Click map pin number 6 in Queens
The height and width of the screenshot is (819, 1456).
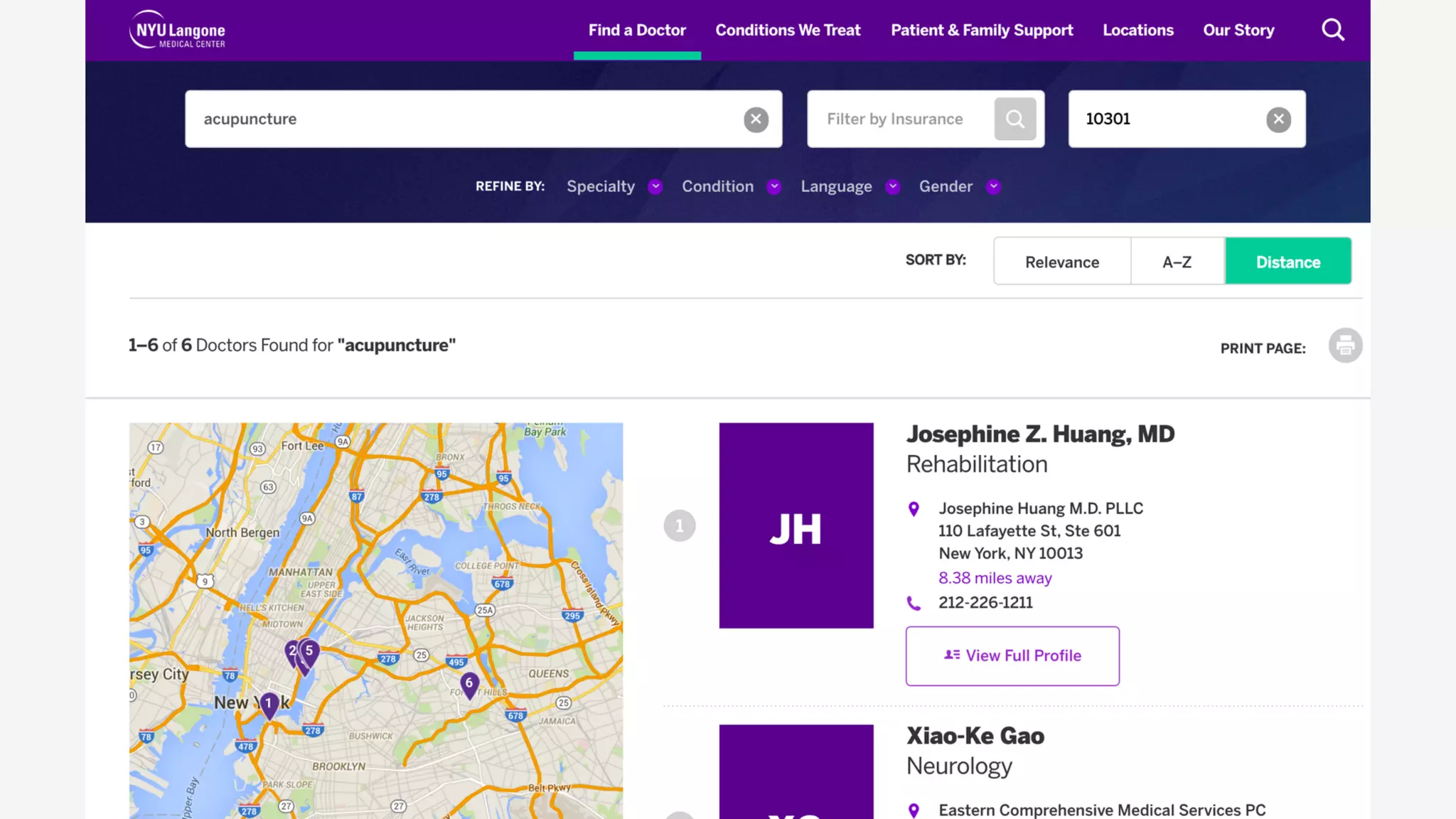click(469, 684)
